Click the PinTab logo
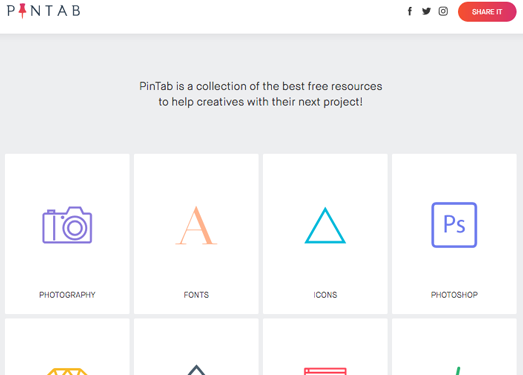Screen dimensions: 523x375 point(43,11)
